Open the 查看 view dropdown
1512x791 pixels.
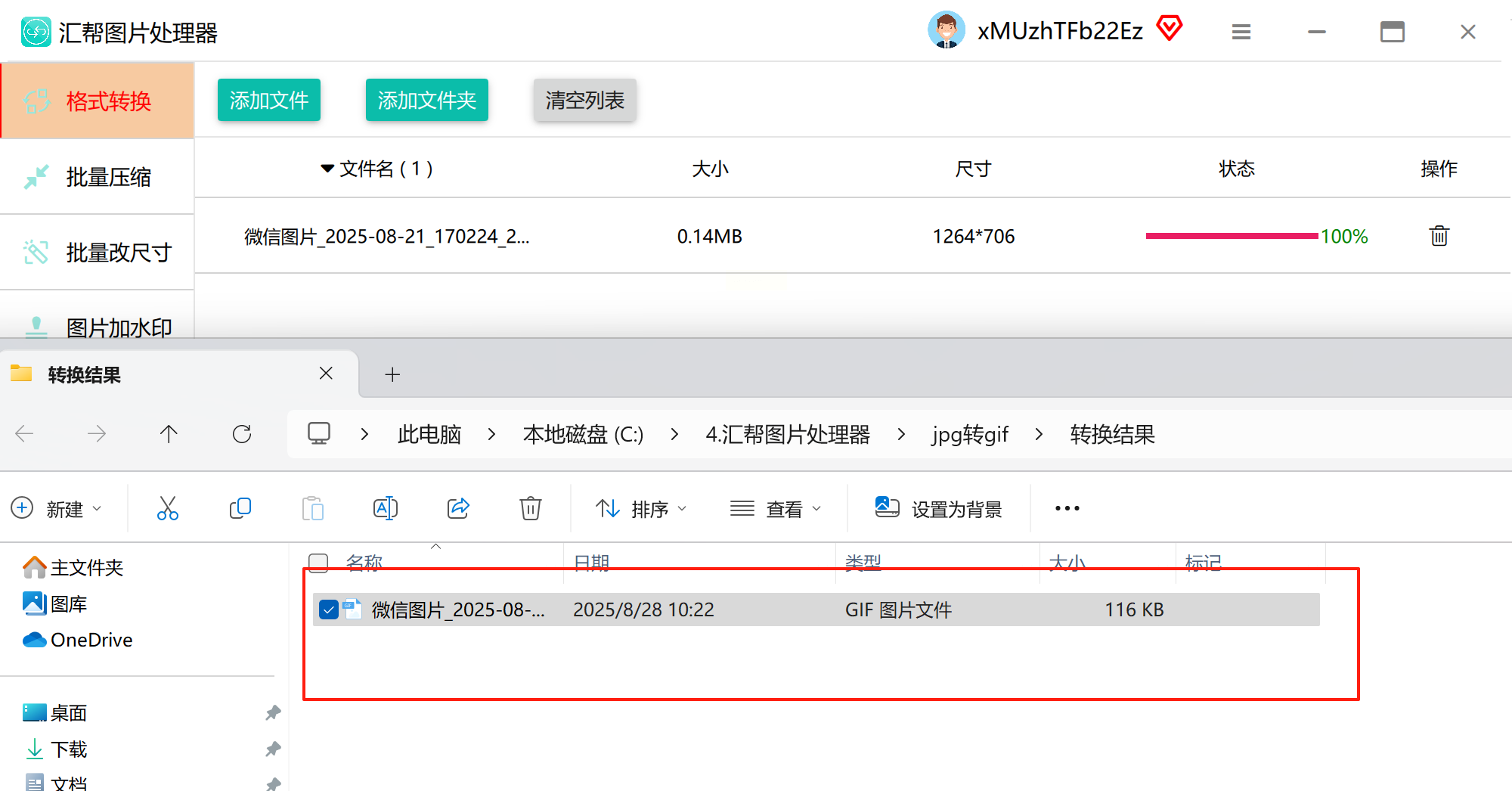776,509
